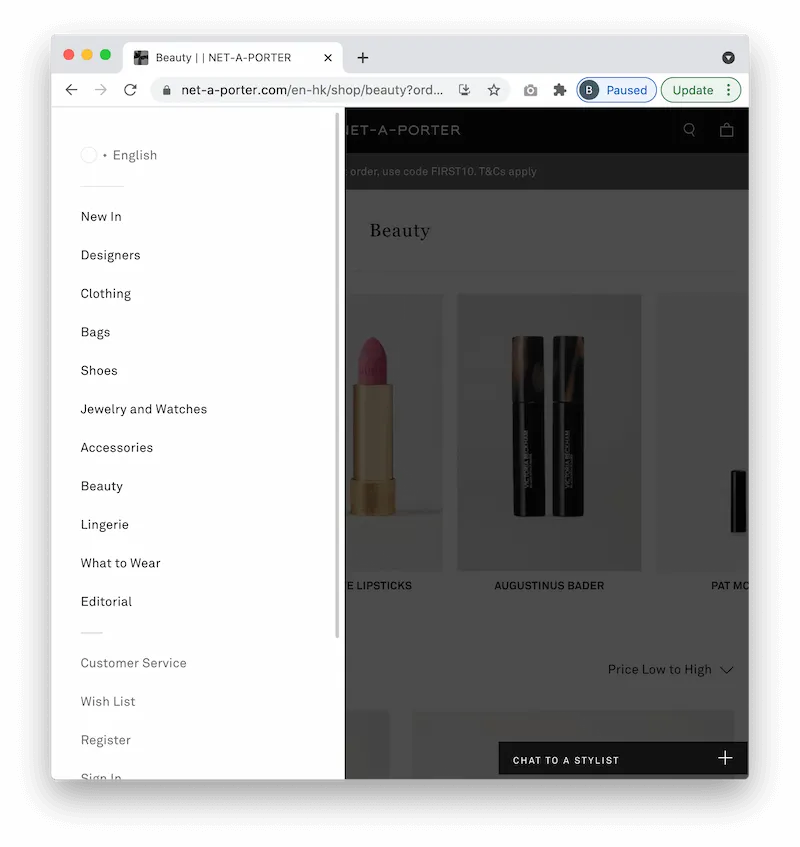Open a new tab with the plus icon
The image size is (800, 847).
(x=363, y=58)
